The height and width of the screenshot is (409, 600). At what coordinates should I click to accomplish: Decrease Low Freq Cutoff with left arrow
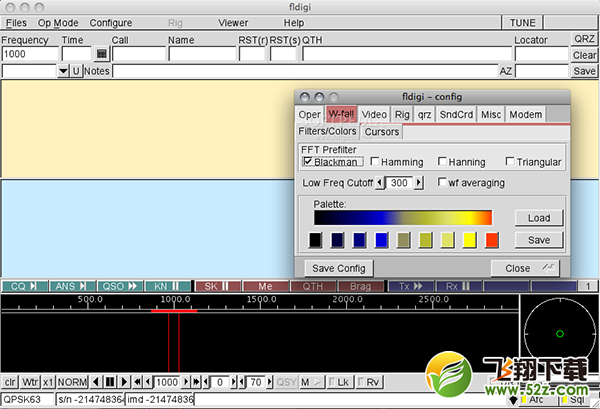tap(380, 183)
